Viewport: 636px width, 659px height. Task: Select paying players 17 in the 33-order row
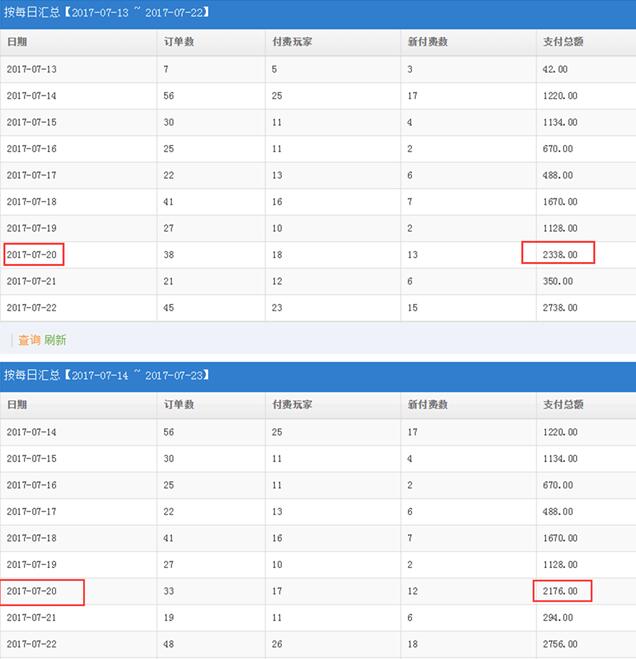[x=277, y=591]
